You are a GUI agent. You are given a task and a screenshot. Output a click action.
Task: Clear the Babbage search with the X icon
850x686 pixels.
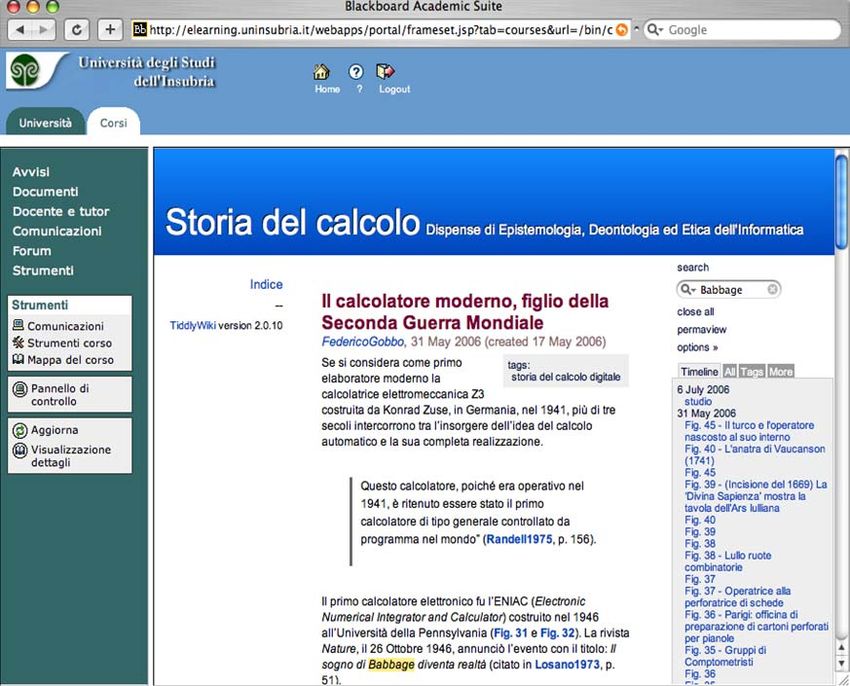pos(772,290)
